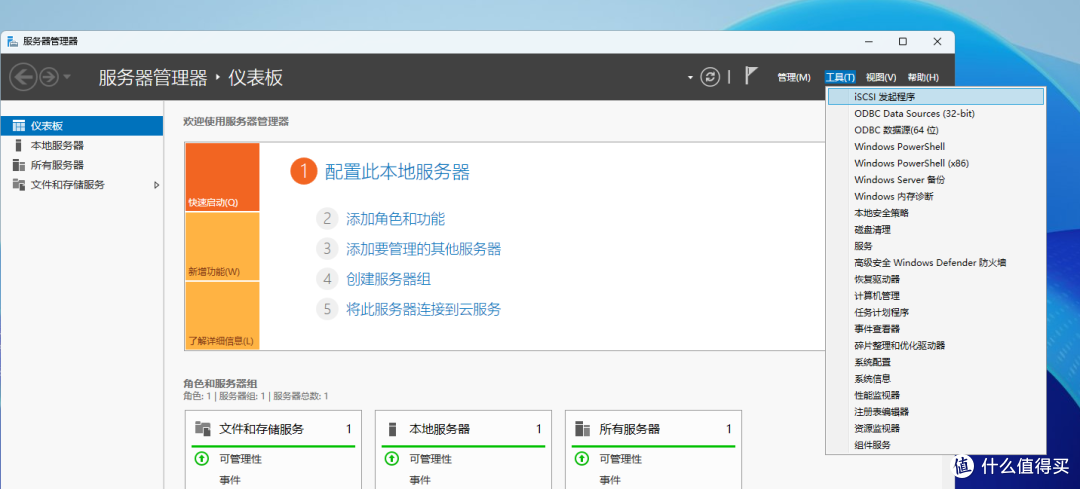Choose ODBC Data Sources (32-bit) menu entry
Image resolution: width=1080 pixels, height=489 pixels.
935,113
